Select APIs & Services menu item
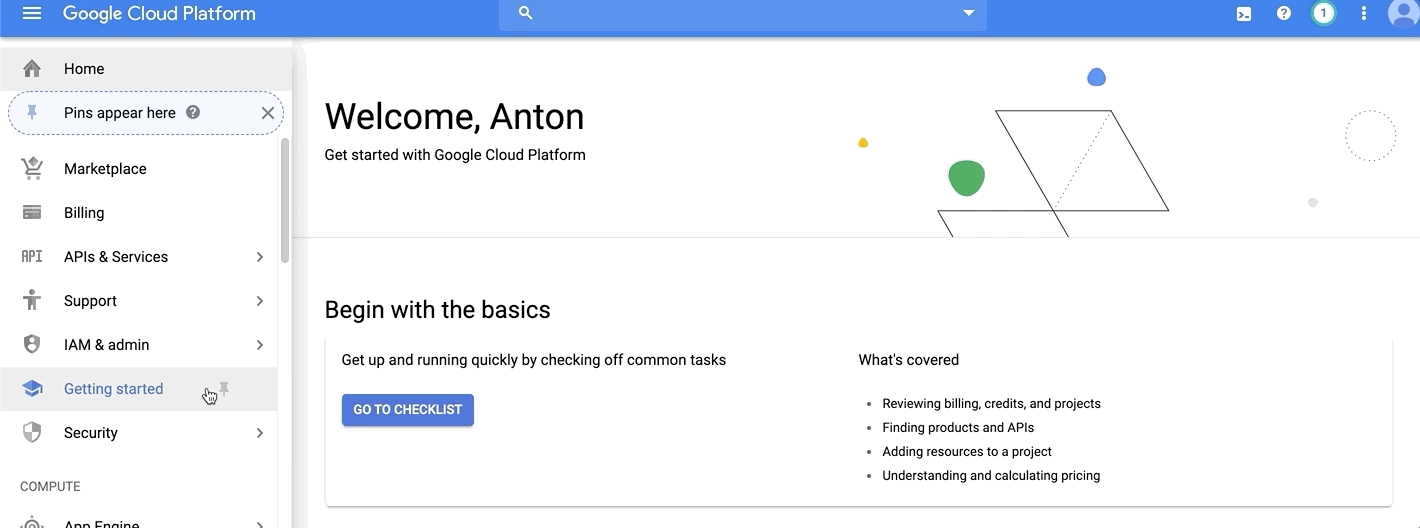Image resolution: width=1420 pixels, height=528 pixels. coord(139,257)
